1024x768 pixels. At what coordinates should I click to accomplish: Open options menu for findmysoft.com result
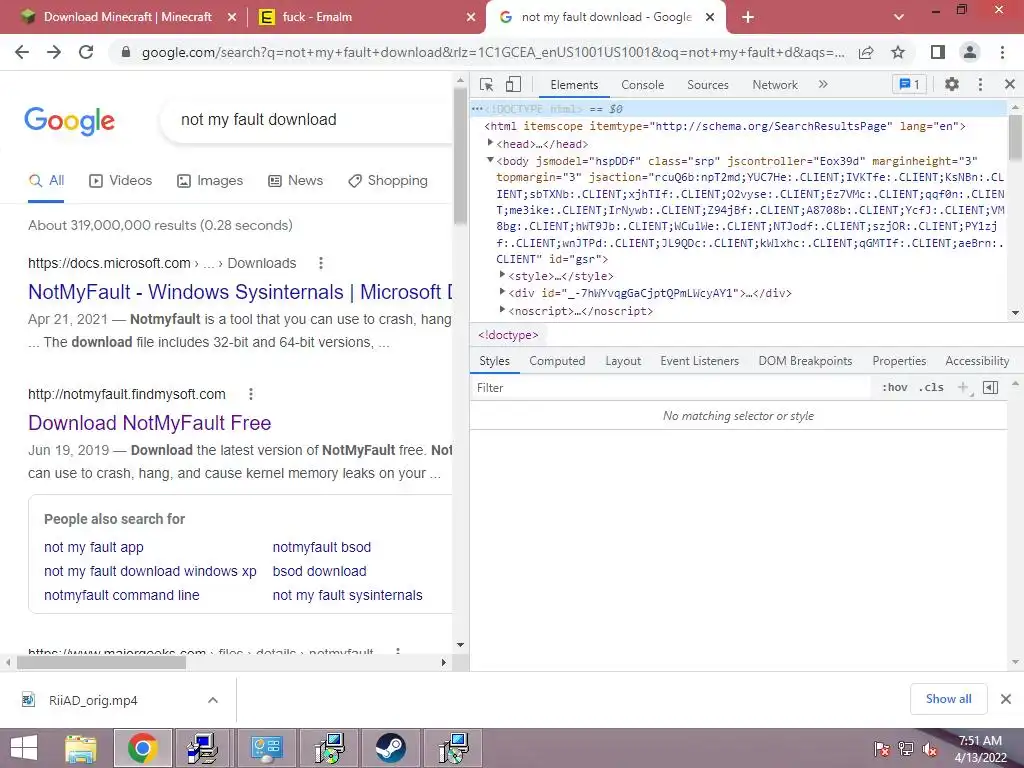click(251, 394)
